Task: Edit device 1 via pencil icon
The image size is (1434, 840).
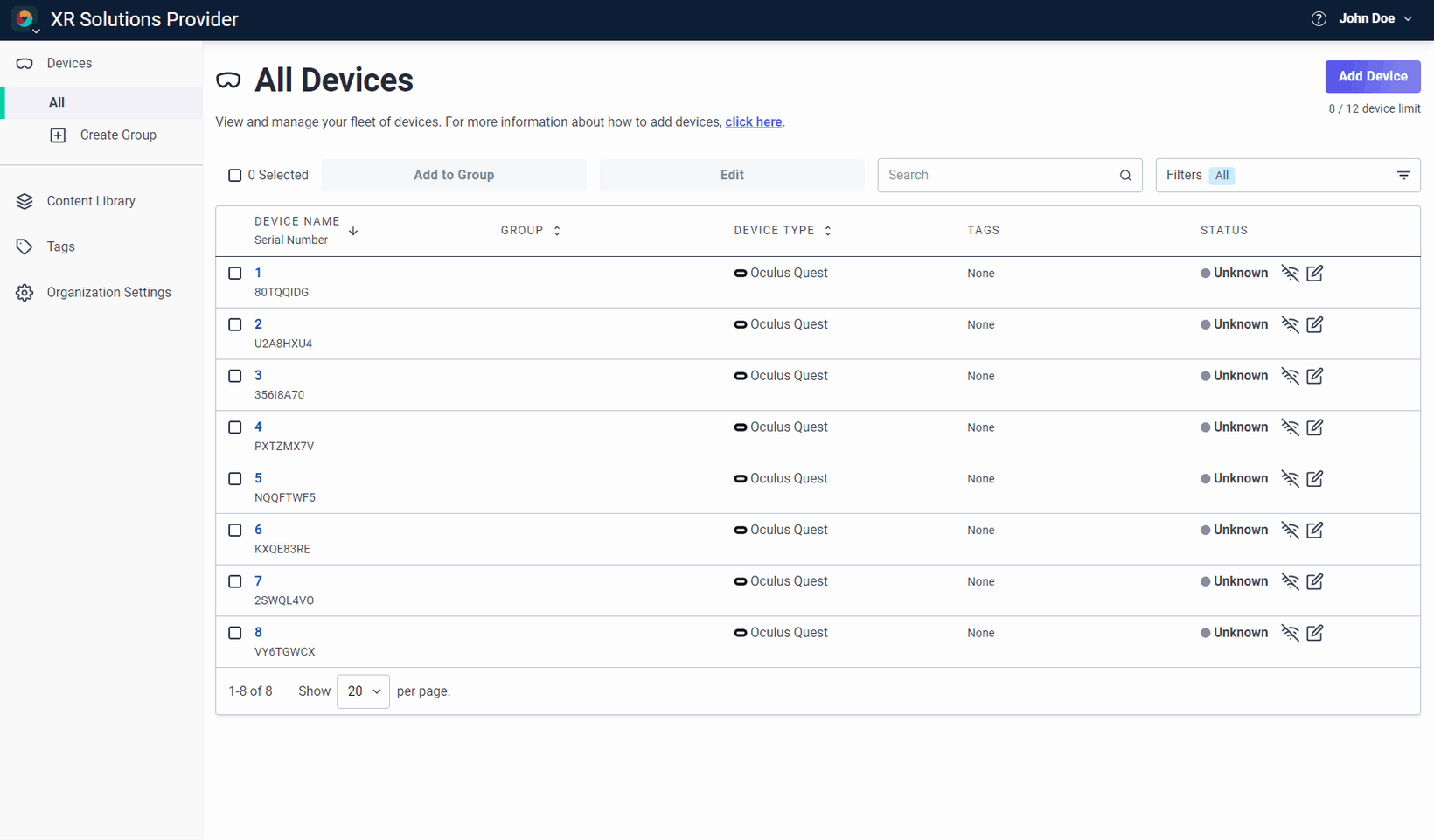Action: (x=1314, y=274)
